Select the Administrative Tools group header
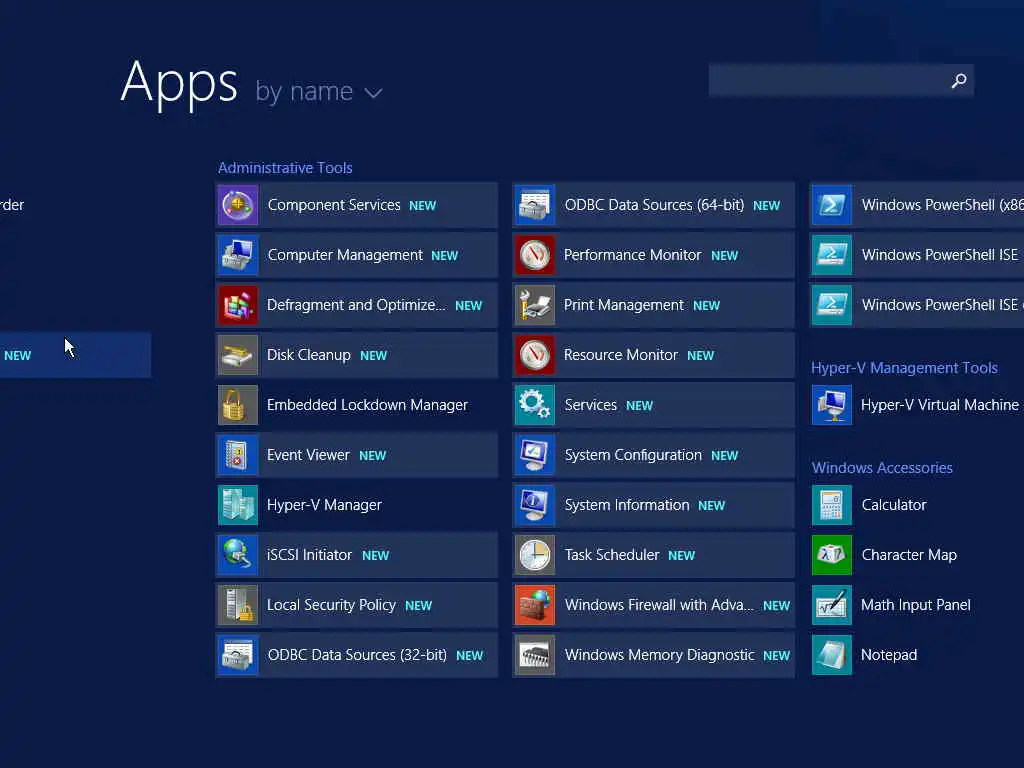The height and width of the screenshot is (768, 1024). click(x=285, y=168)
